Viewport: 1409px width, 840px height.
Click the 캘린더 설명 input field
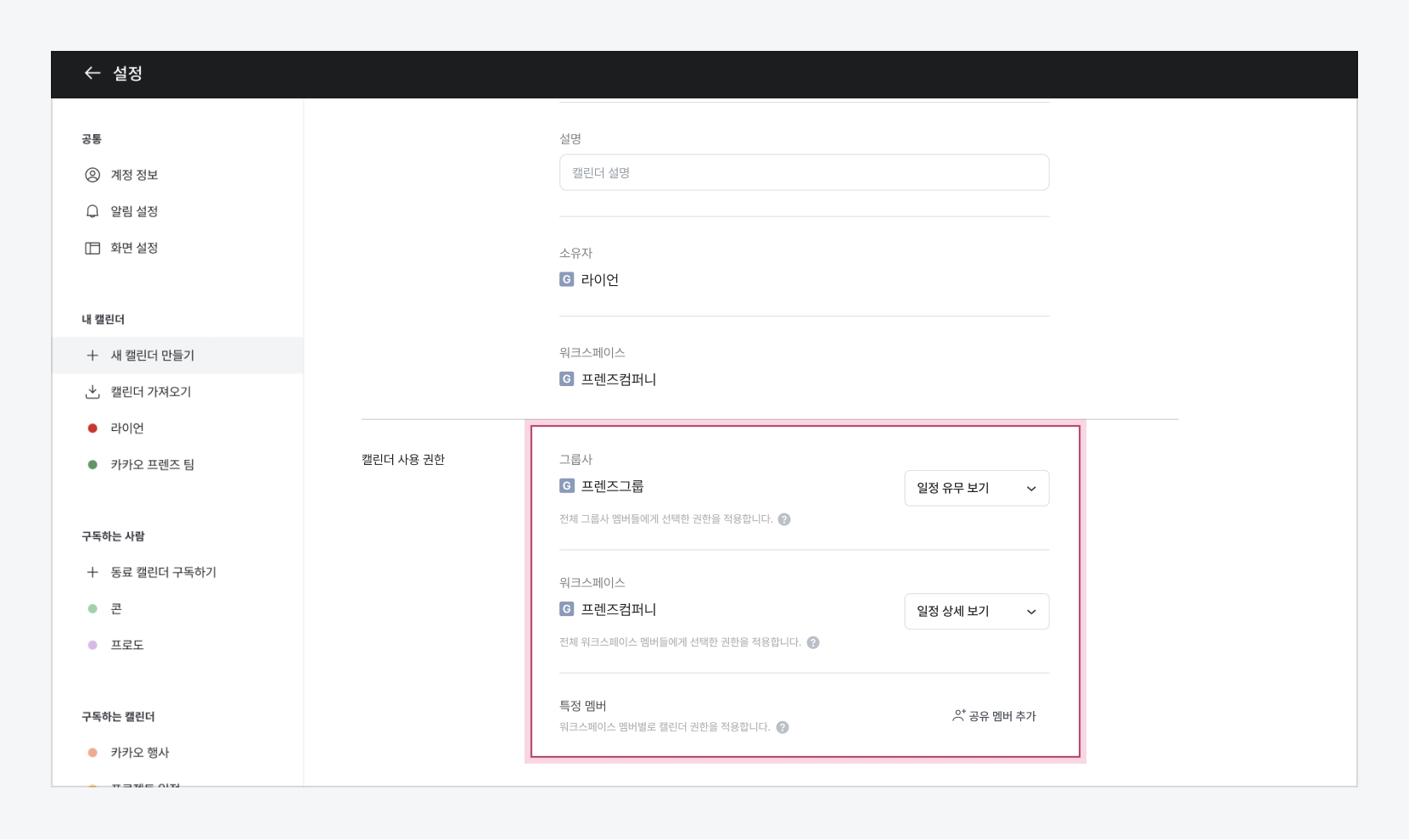click(804, 173)
